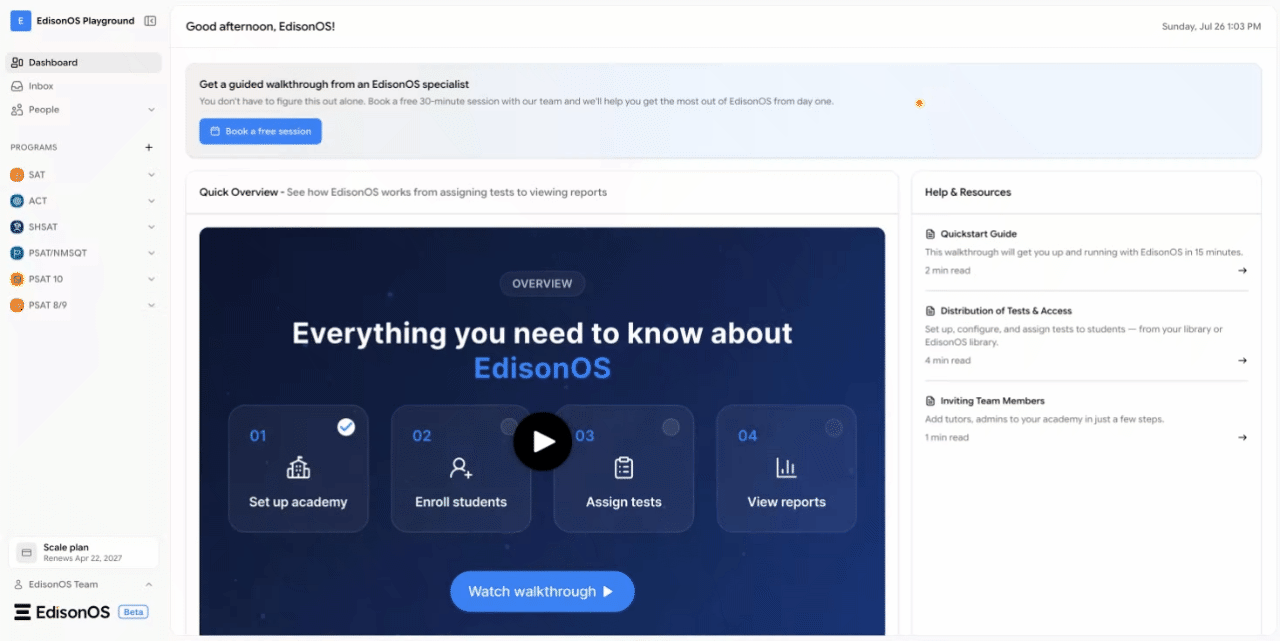Image resolution: width=1280 pixels, height=641 pixels.
Task: Open Inviting Team Members link
Action: tap(992, 401)
